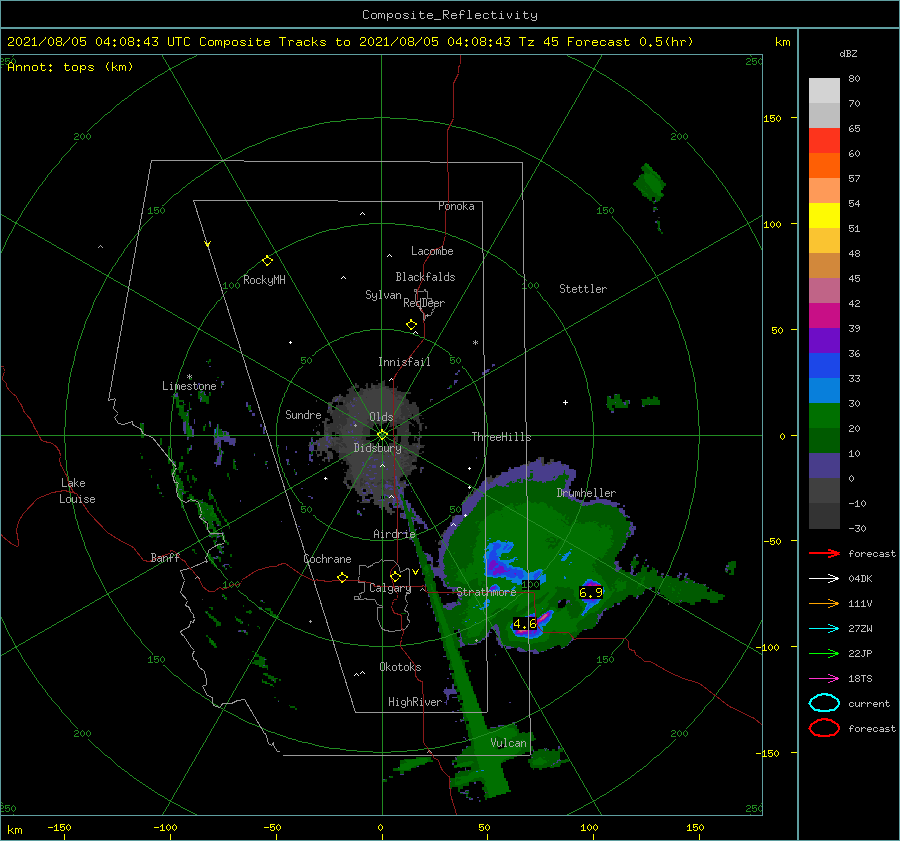Click the yellow radar site marker at Olds
The width and height of the screenshot is (900, 841).
click(382, 435)
